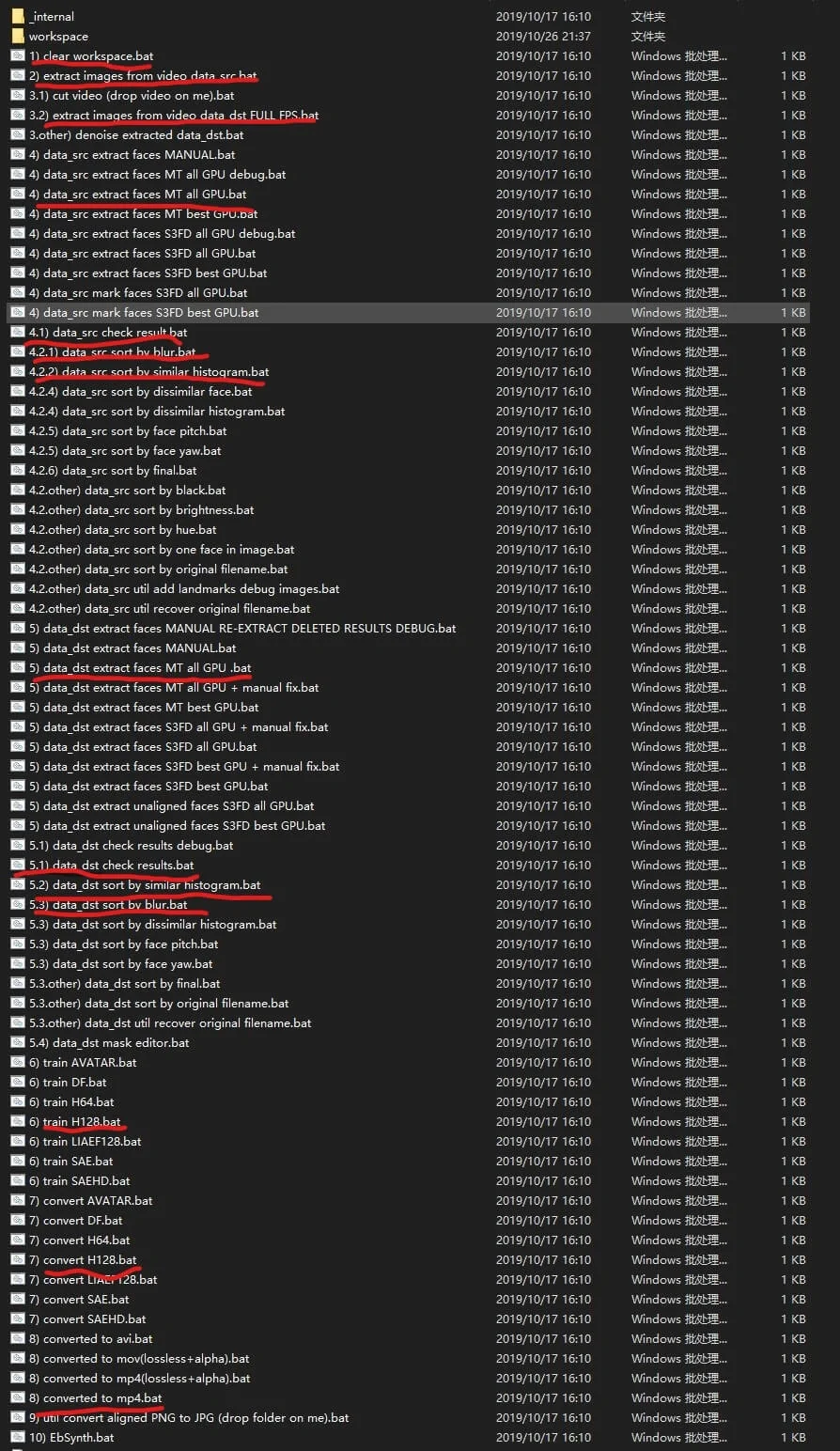
Task: Select '6) train SAEHD.bat' file
Action: point(79,1181)
